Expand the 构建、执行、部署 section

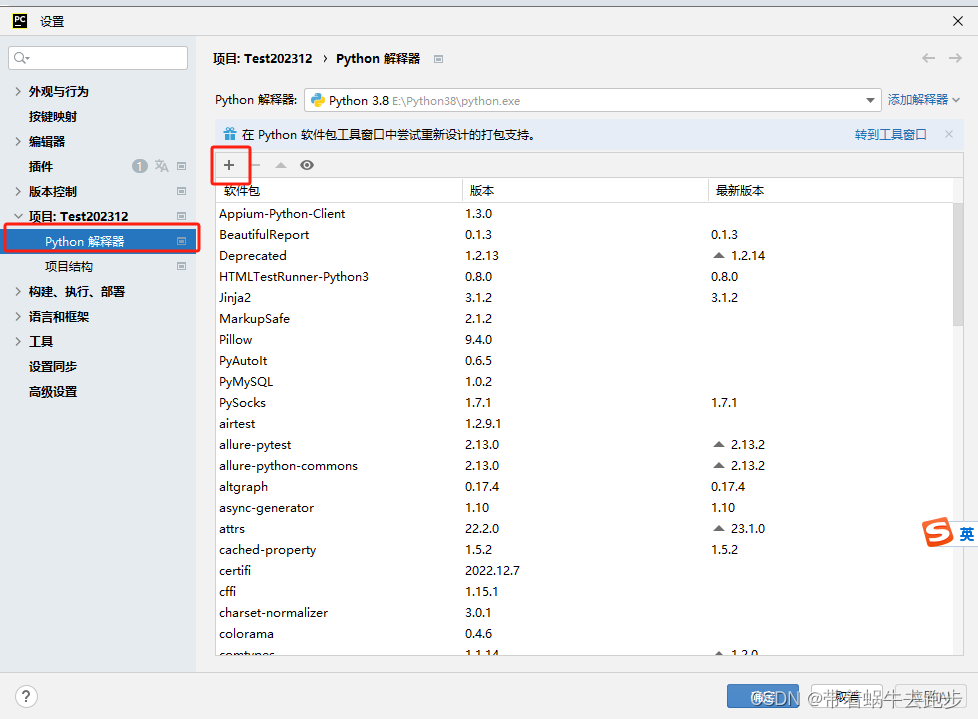(18, 291)
